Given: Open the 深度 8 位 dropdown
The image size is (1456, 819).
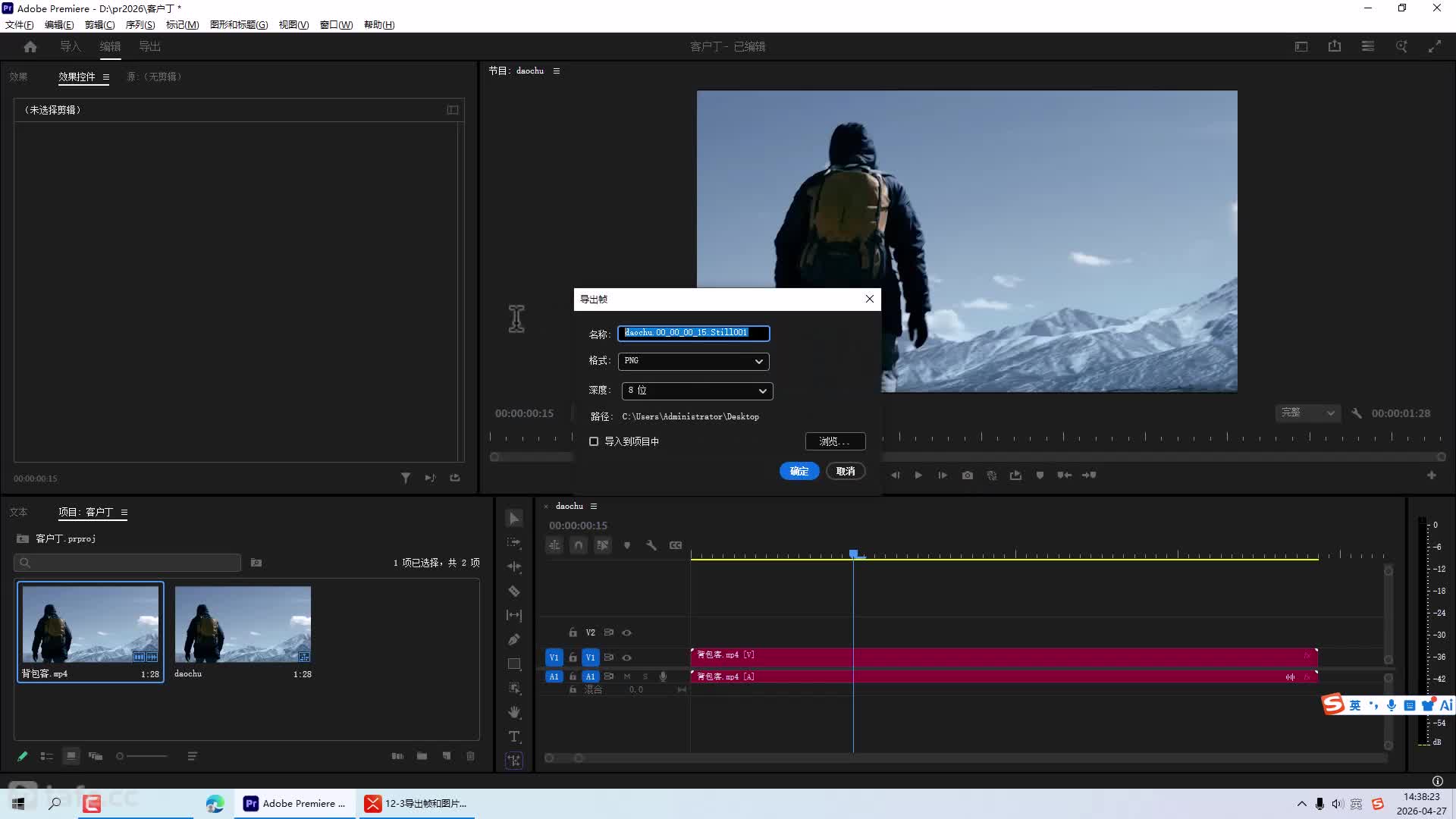Looking at the screenshot, I should pos(697,391).
